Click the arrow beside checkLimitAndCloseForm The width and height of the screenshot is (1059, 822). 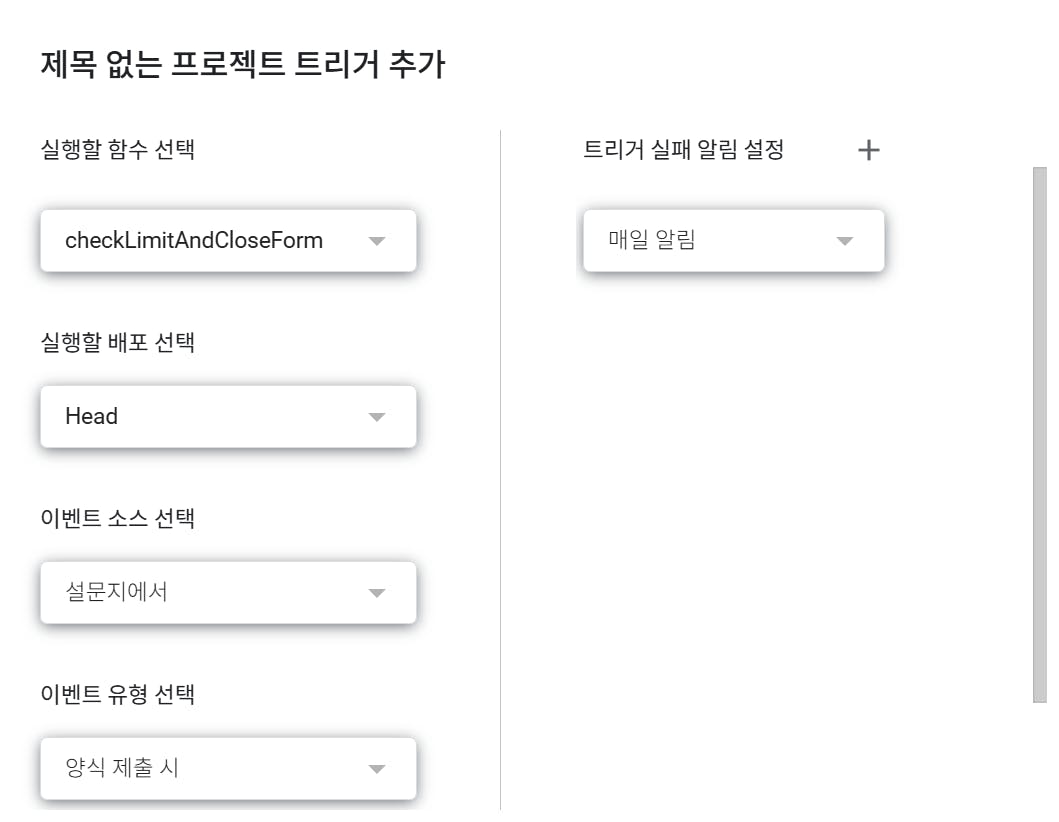[x=377, y=241]
